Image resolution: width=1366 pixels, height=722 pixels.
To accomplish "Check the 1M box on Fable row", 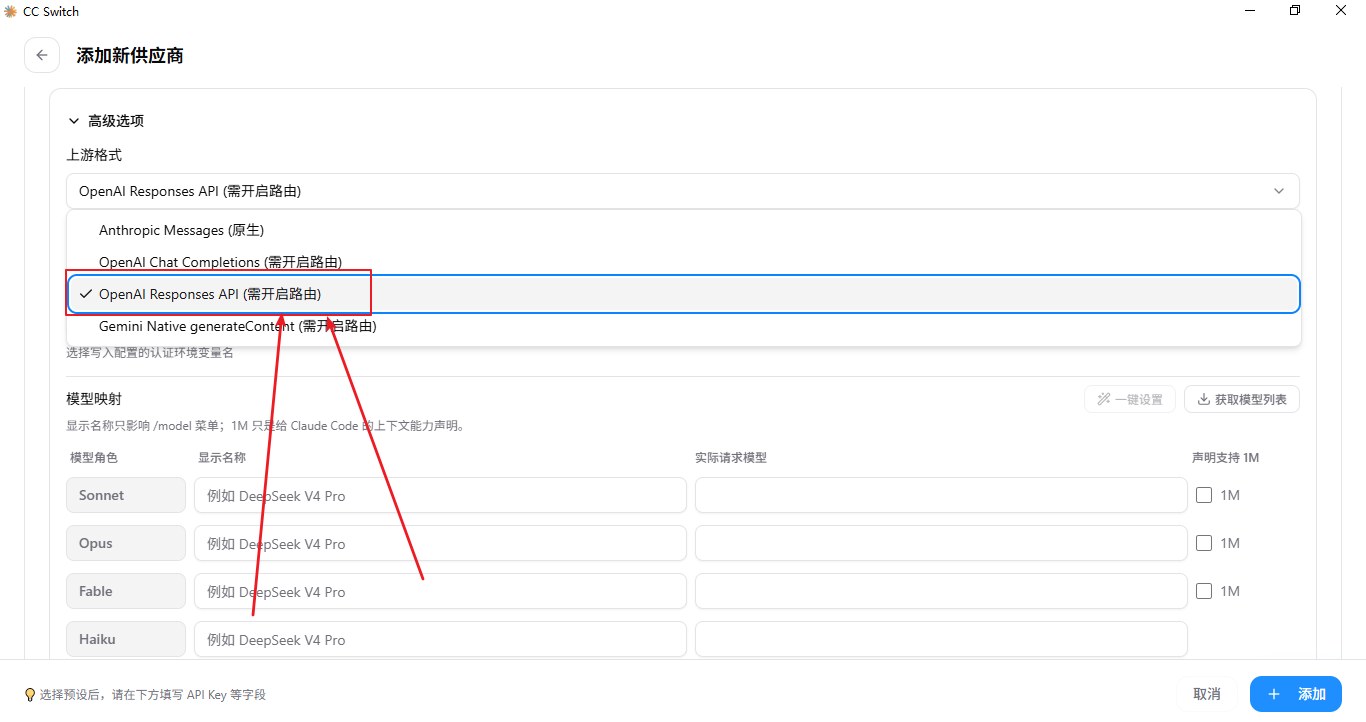I will pyautogui.click(x=1204, y=591).
